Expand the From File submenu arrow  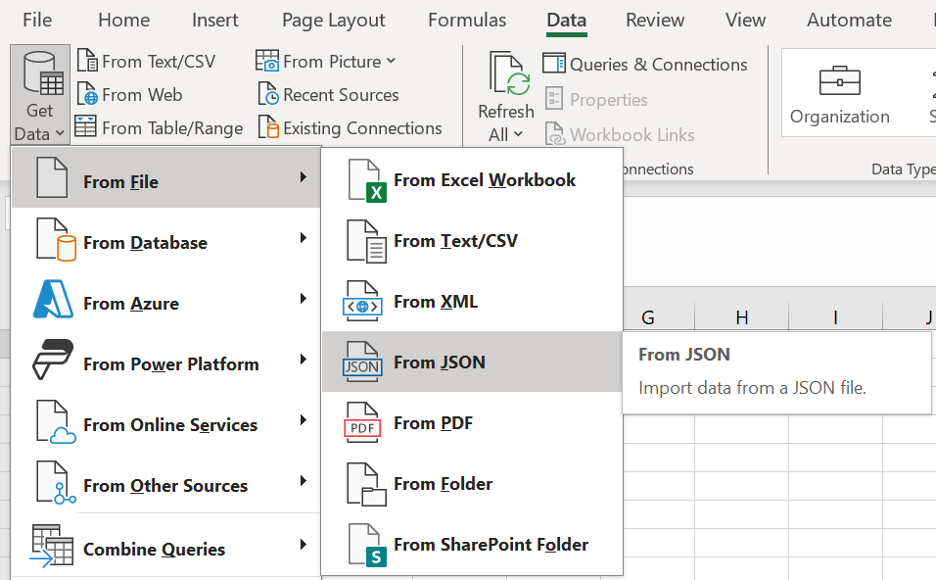[x=303, y=177]
